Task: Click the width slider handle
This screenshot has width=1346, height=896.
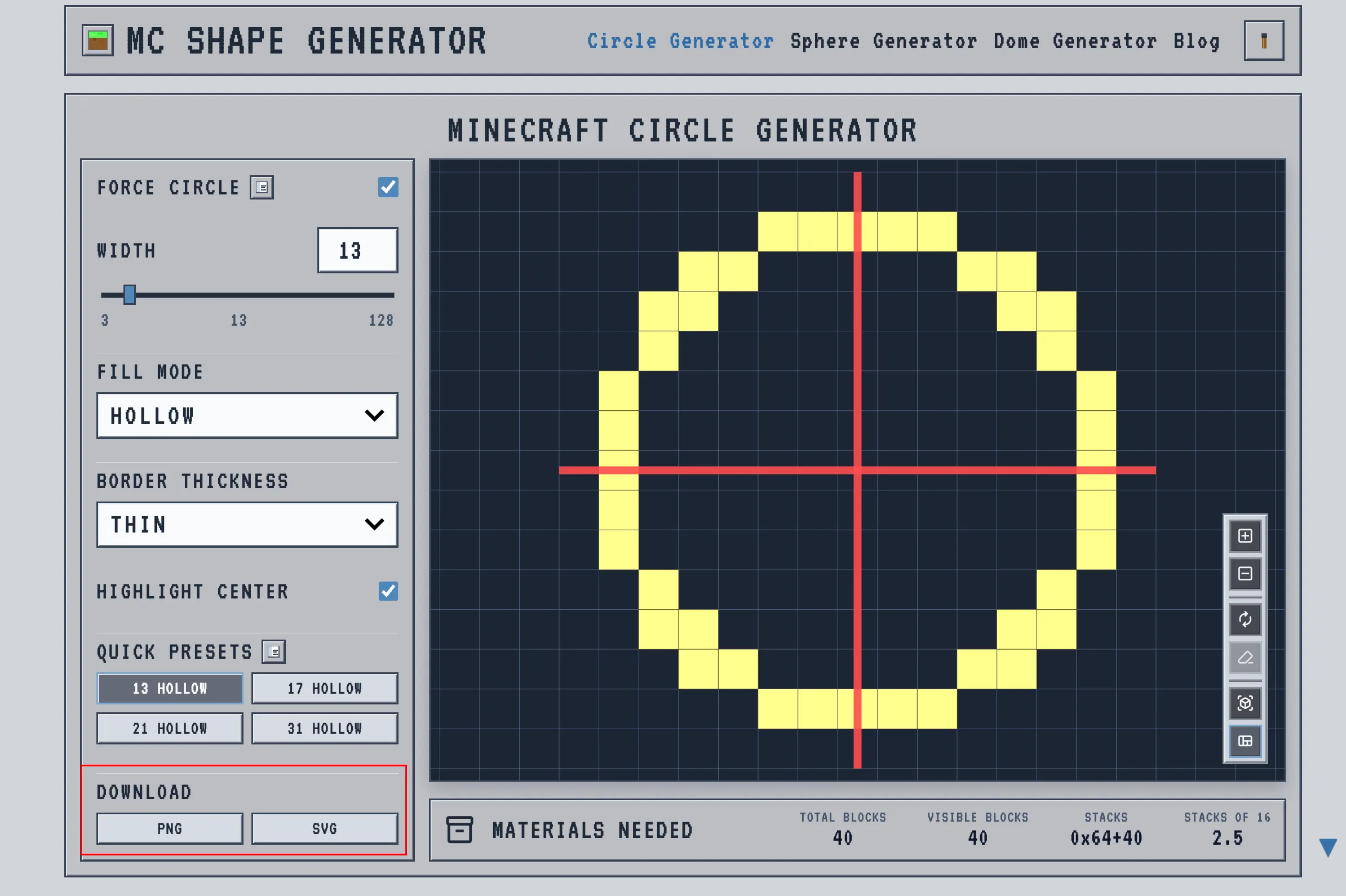Action: point(130,295)
